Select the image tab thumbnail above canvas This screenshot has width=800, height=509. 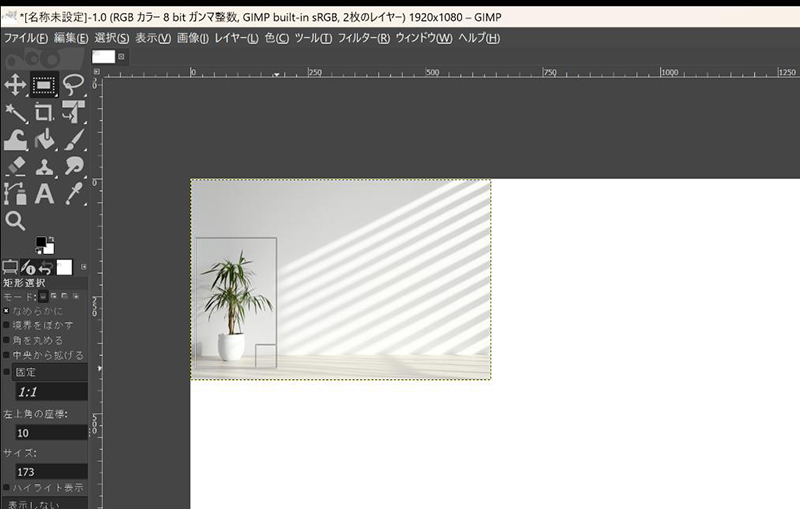(x=104, y=57)
